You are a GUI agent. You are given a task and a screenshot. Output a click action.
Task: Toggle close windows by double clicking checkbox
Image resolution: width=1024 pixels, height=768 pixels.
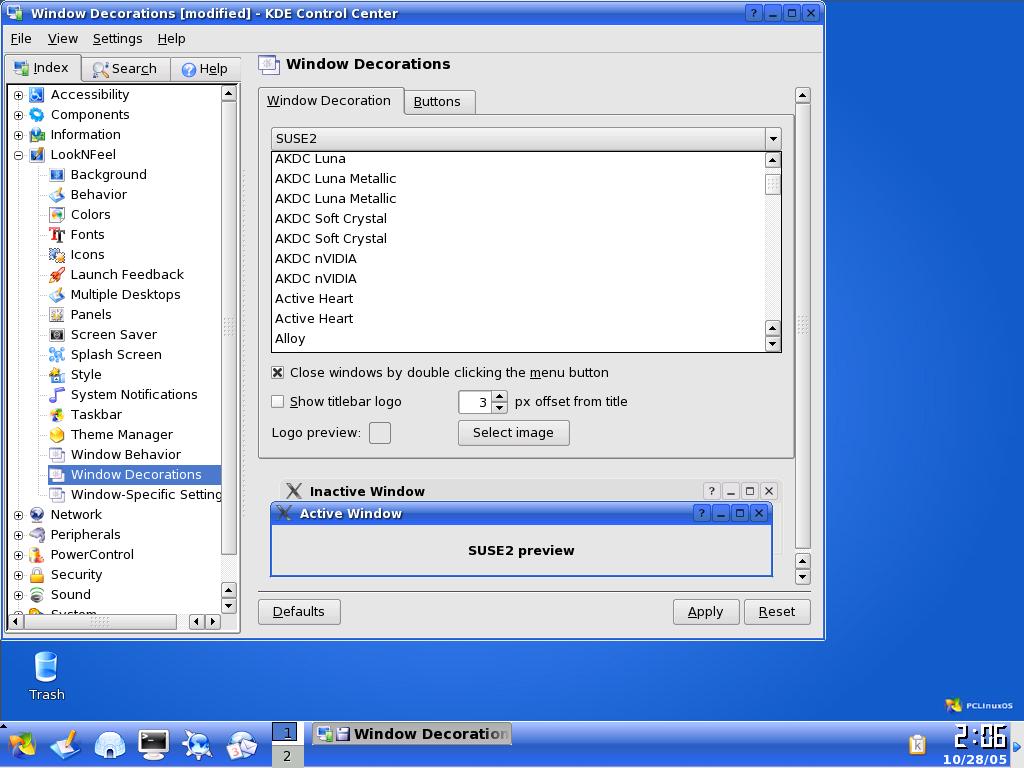pos(278,373)
